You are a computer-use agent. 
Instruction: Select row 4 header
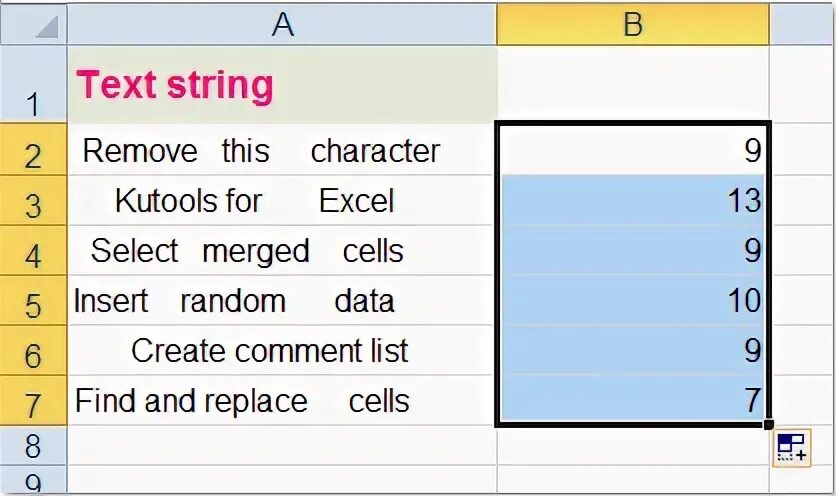pyautogui.click(x=34, y=251)
